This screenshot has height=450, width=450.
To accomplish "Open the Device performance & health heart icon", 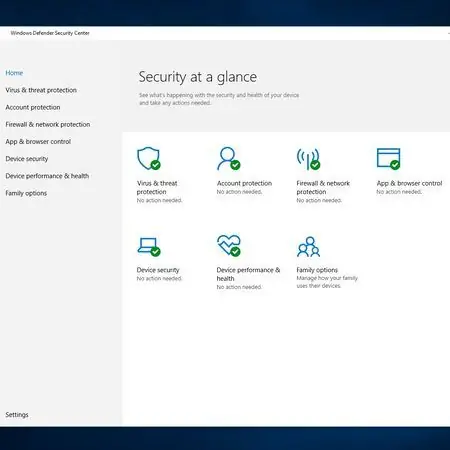I will pyautogui.click(x=229, y=245).
